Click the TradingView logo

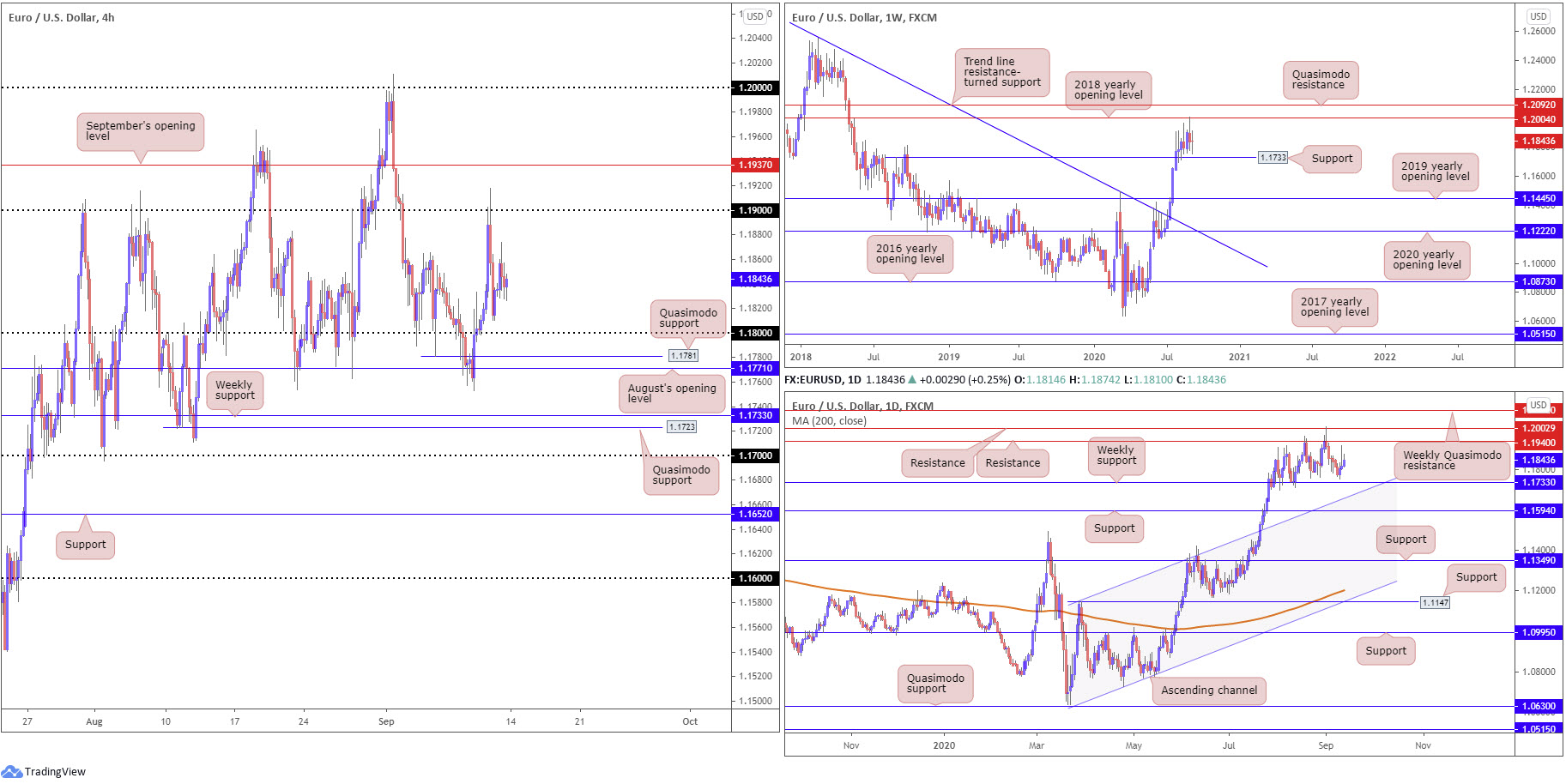point(44,771)
